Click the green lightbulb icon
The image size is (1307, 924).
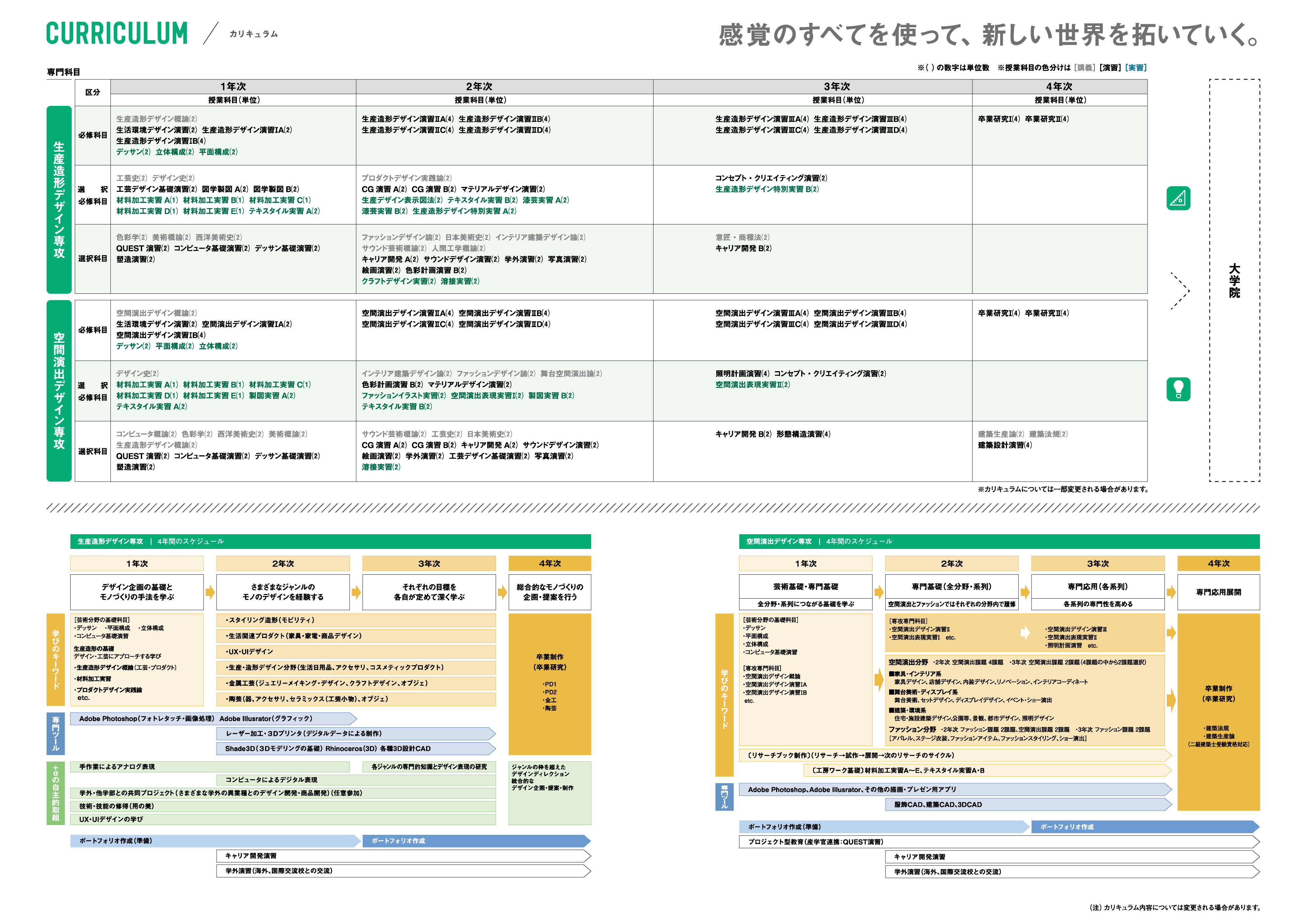click(1178, 389)
